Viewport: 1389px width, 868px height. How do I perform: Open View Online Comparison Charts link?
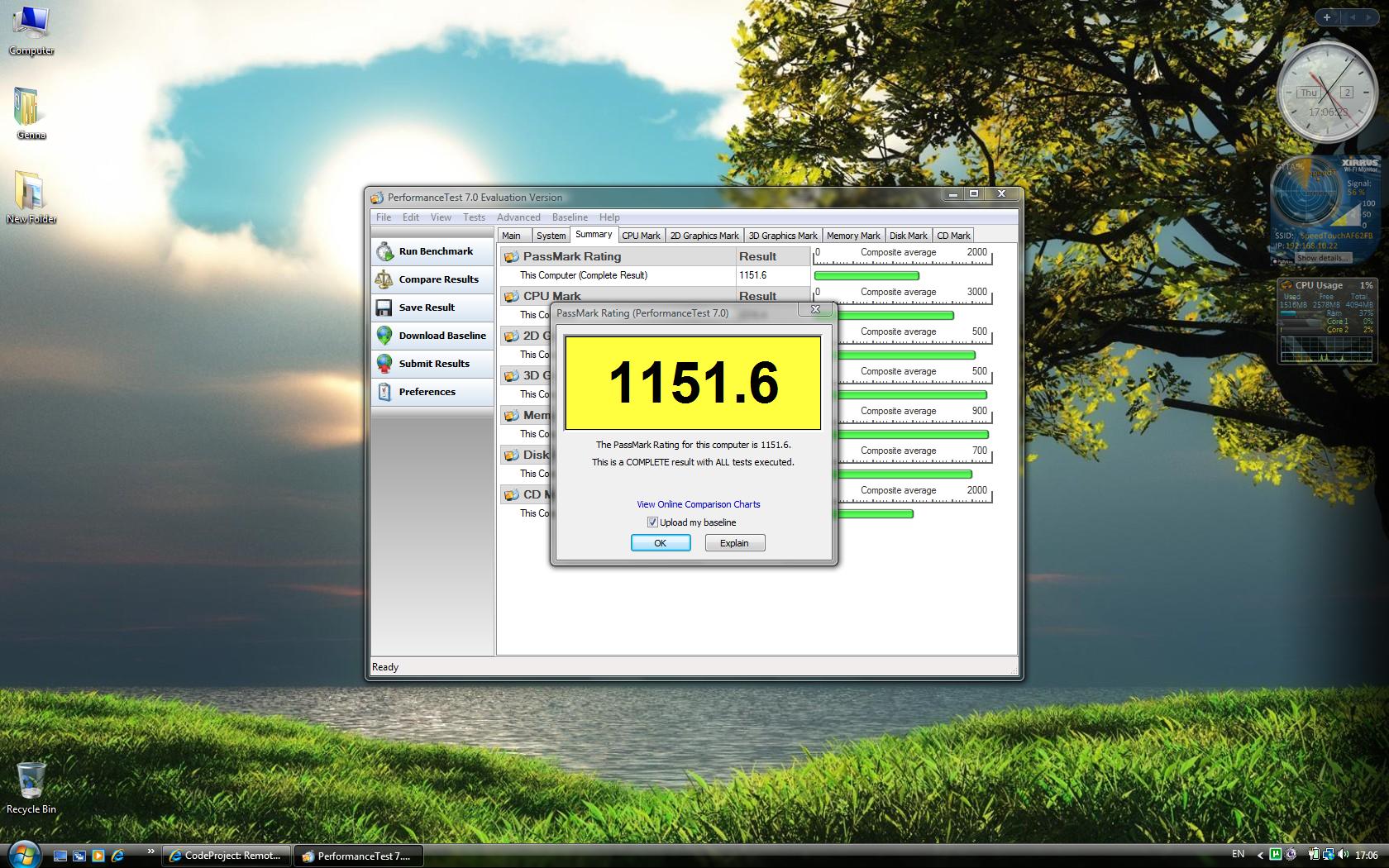[x=699, y=504]
